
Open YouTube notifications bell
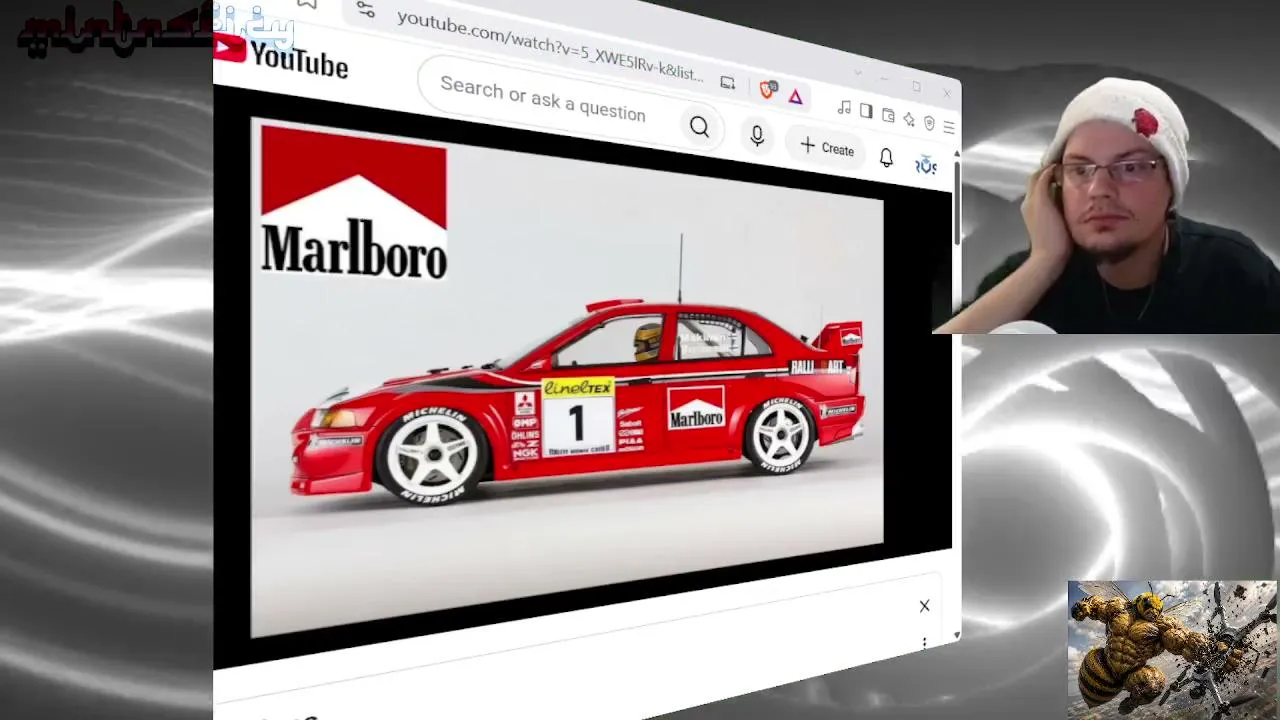point(886,157)
